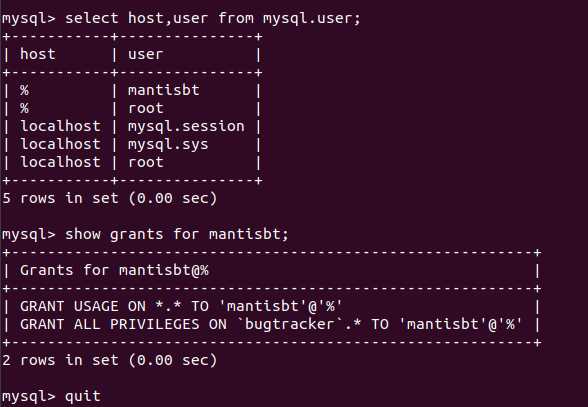Click the 'Grants for mantisbt@%' header
Viewport: 588px width, 407px height.
point(114,270)
